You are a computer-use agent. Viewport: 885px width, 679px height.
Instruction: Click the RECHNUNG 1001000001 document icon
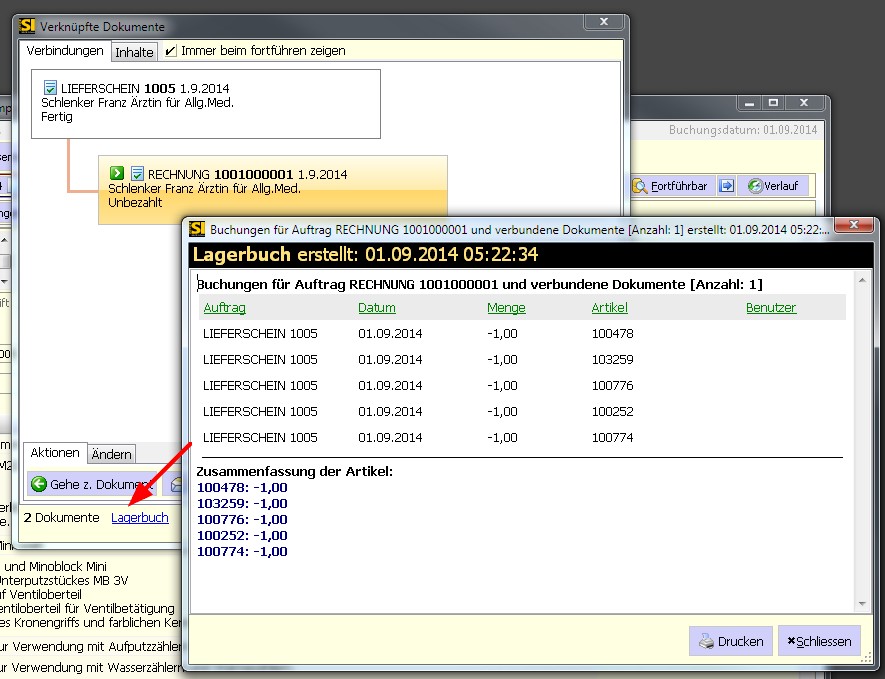click(137, 174)
